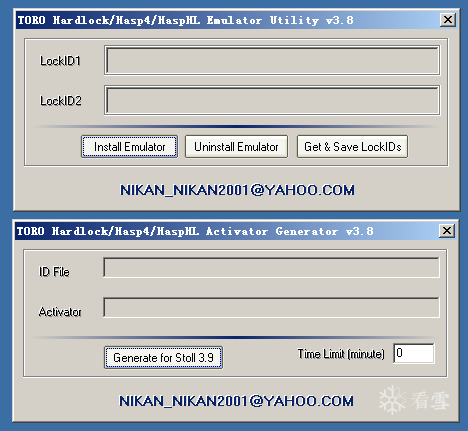Focus the LockID1 input field
468x431 pixels.
[x=272, y=61]
